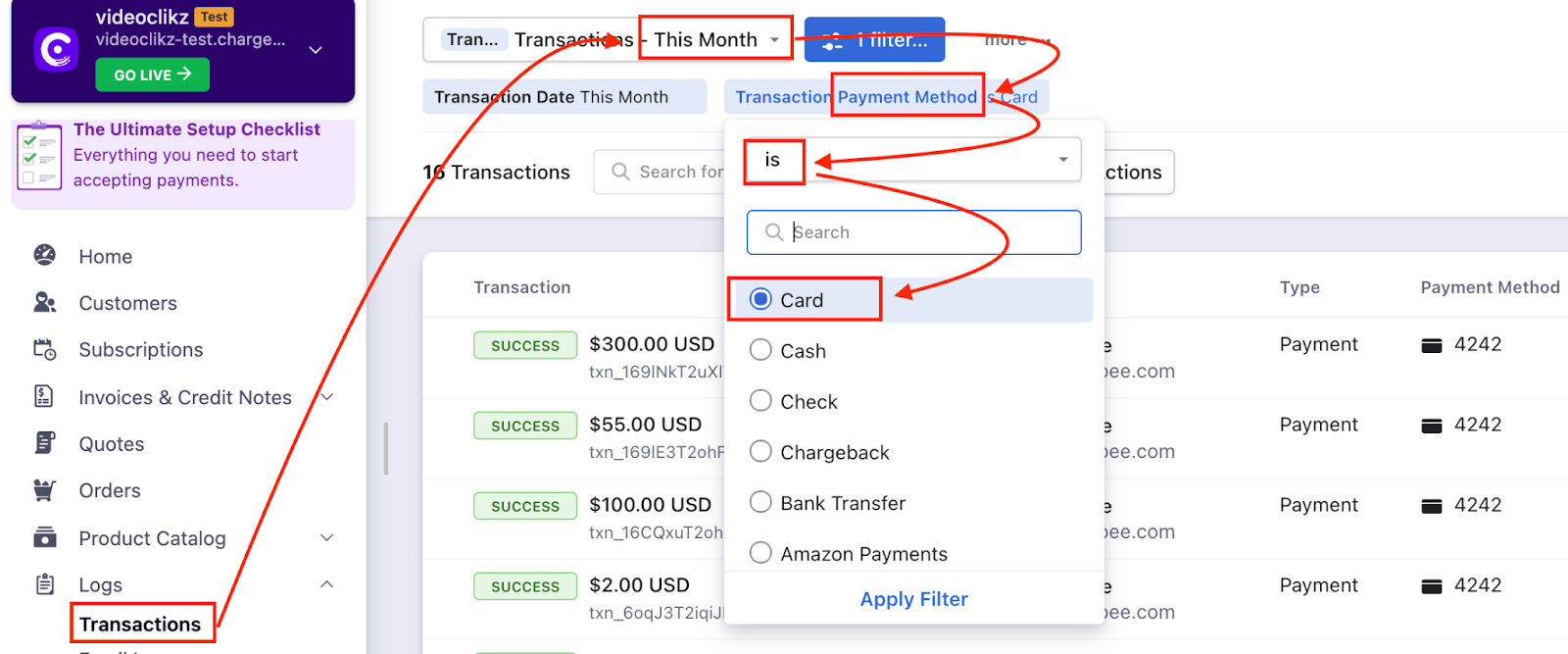Screen dimensions: 1568x654
Task: Click the Orders cart icon
Action: tap(45, 490)
